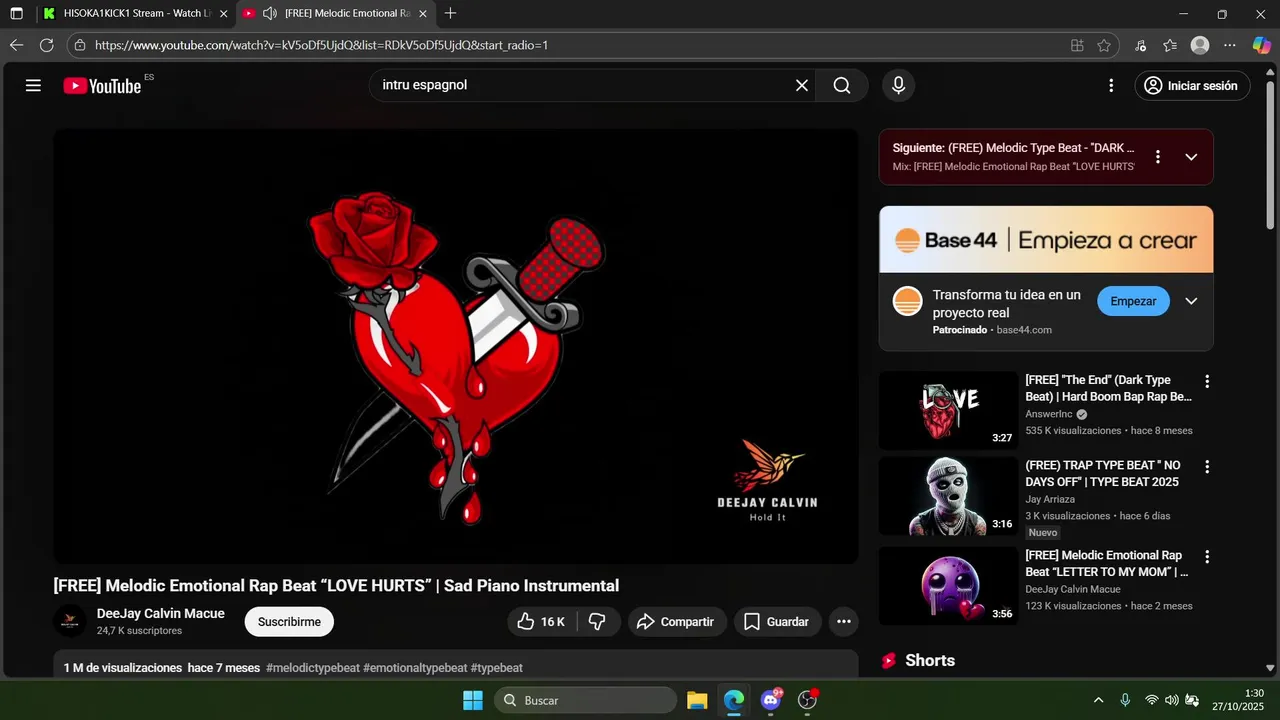
Task: Show hidden system tray icons
Action: (1098, 700)
